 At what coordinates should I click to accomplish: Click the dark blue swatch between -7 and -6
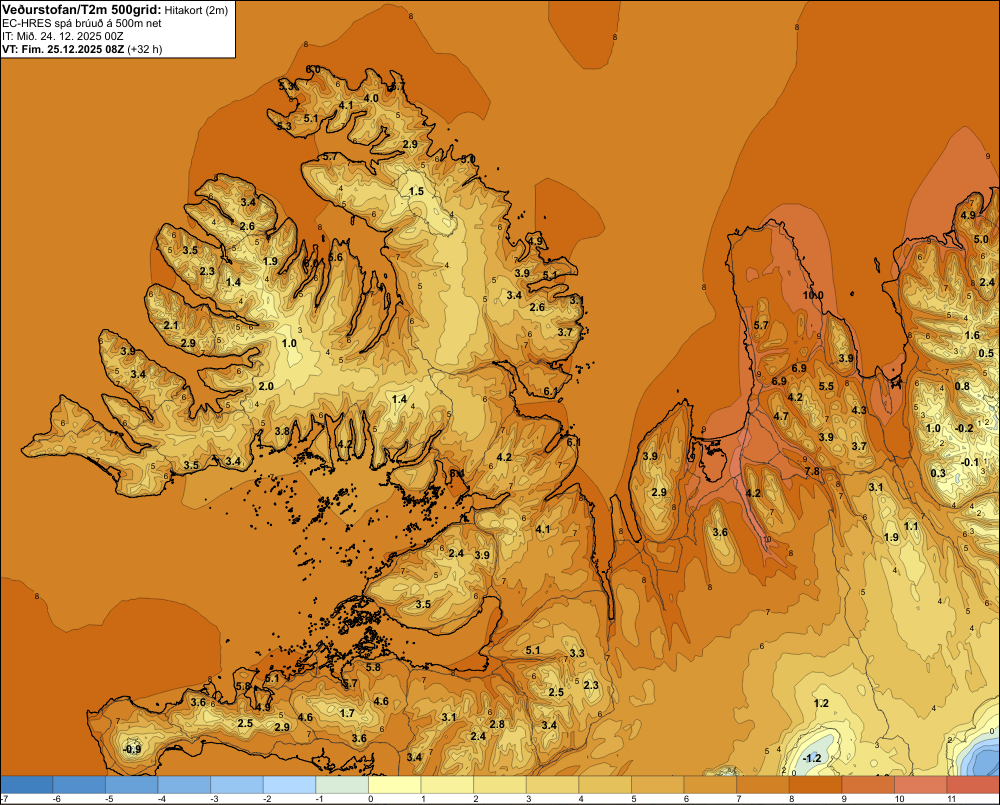(27, 784)
